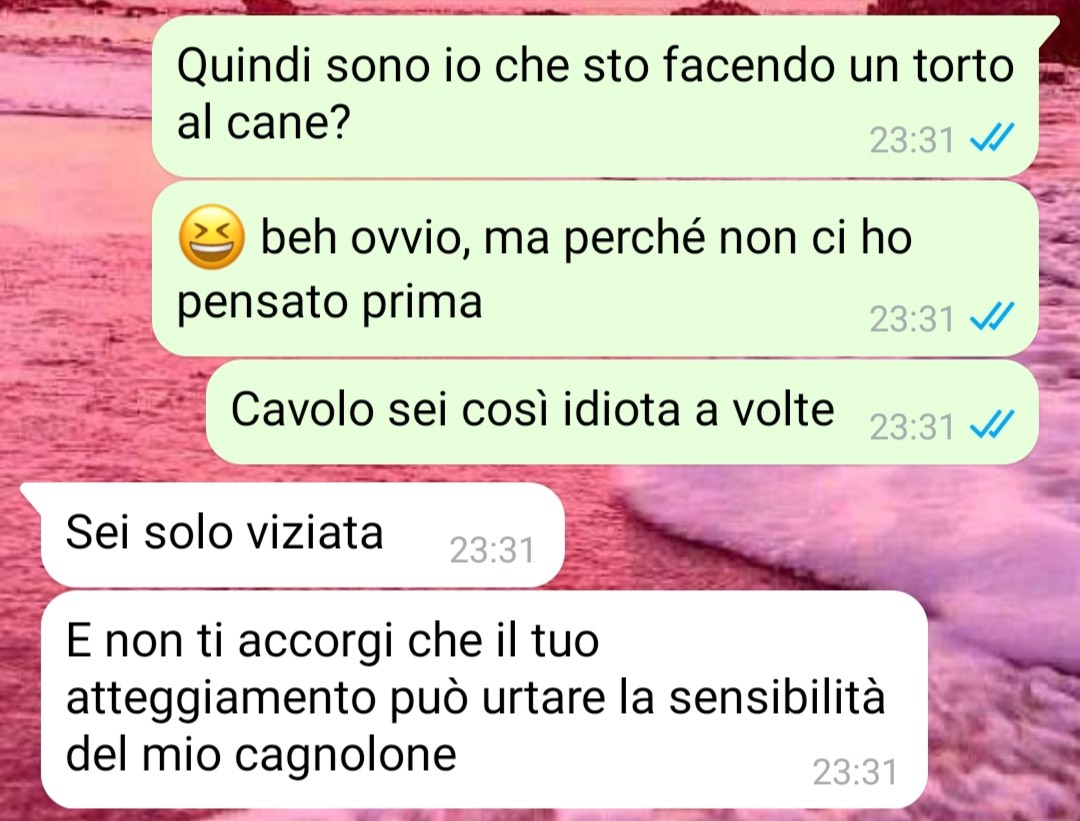
Task: Tap the word 'sensibilità' in last message
Action: coord(778,697)
